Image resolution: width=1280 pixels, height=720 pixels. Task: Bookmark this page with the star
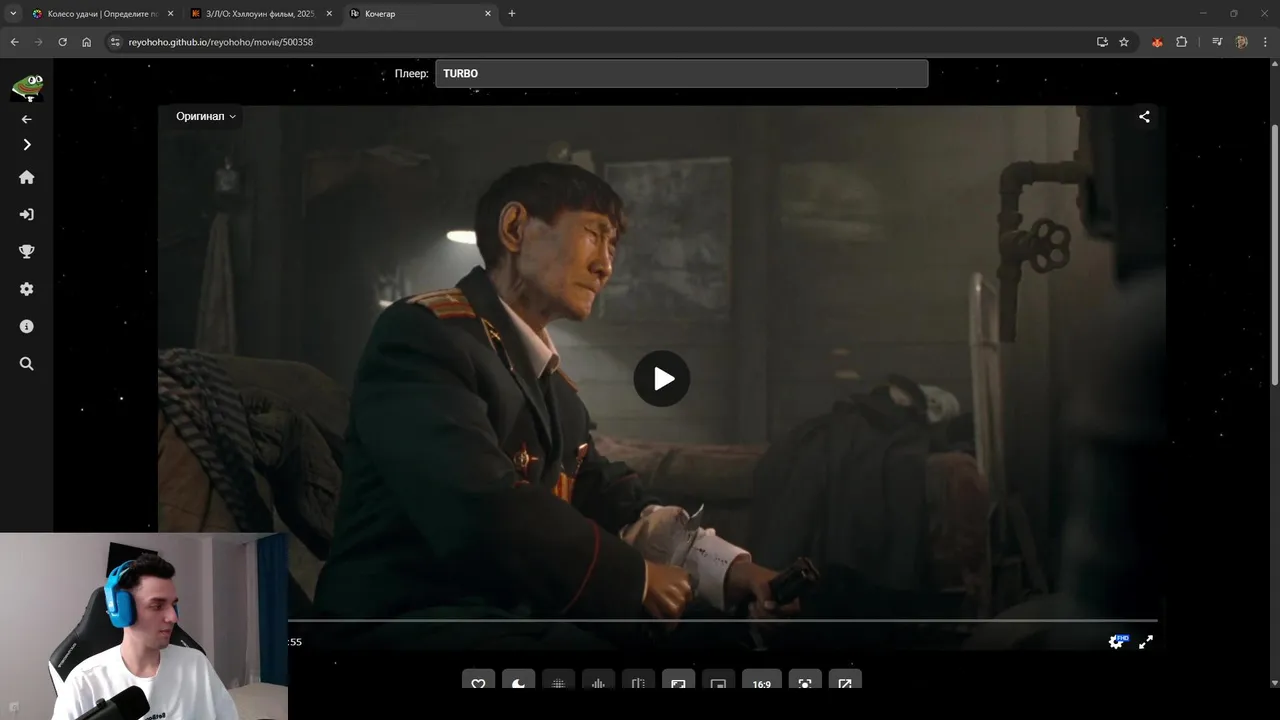[1124, 42]
